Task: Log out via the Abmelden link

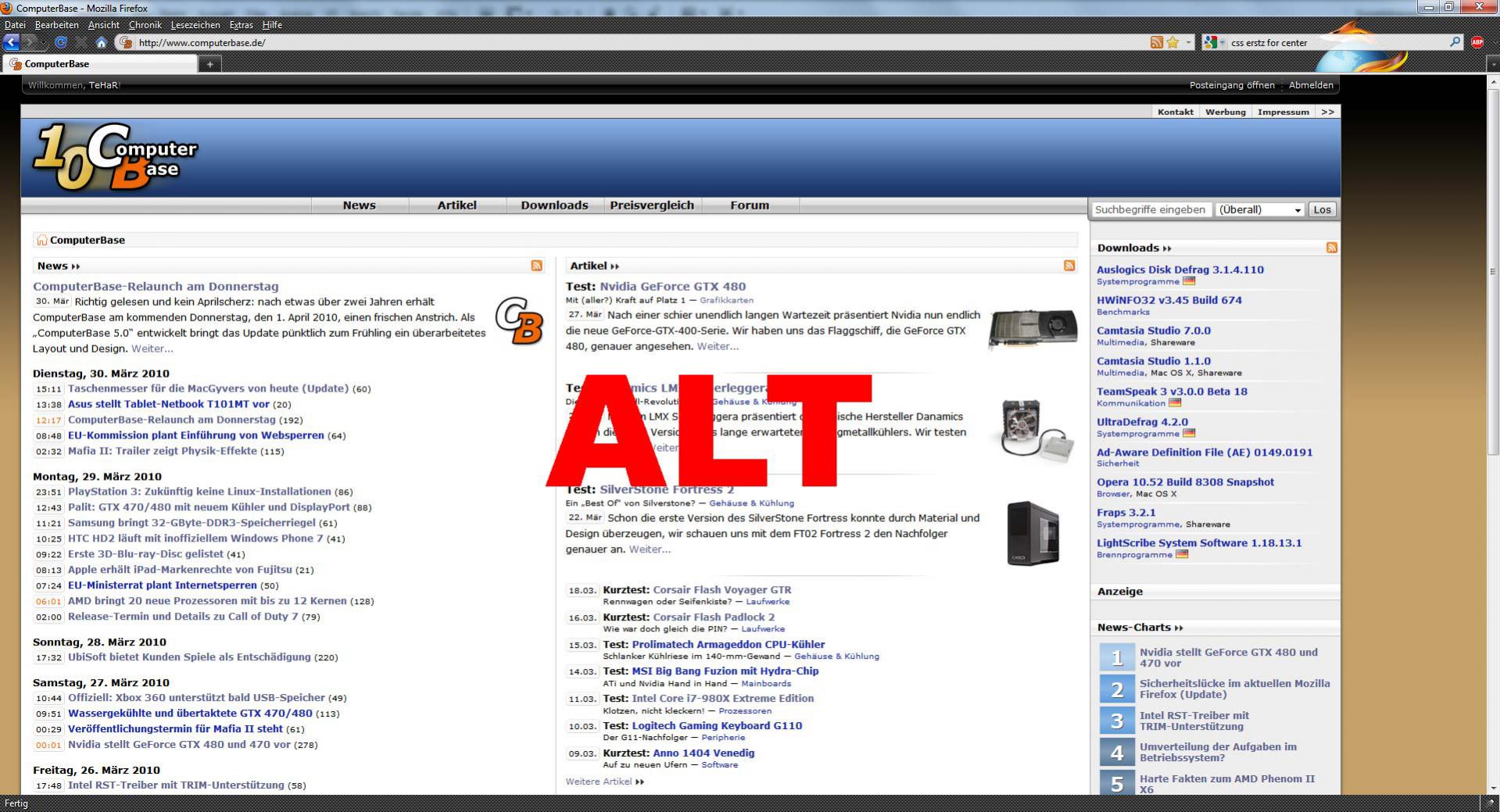Action: tap(1311, 85)
